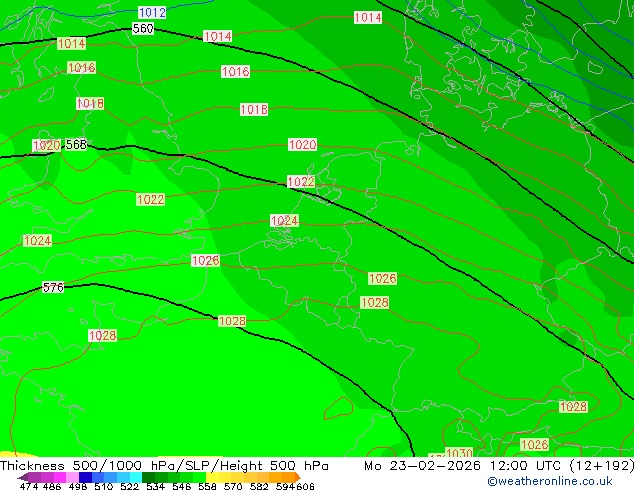634x490 pixels.
Task: Click the yellow legend swatch right of 558
Action: 212,477
